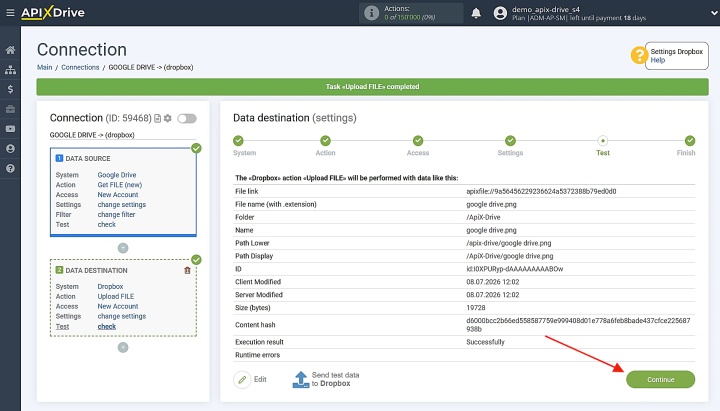Screen dimensions: 720x411
Task: Click the Data Source header title
Action: coord(88,158)
